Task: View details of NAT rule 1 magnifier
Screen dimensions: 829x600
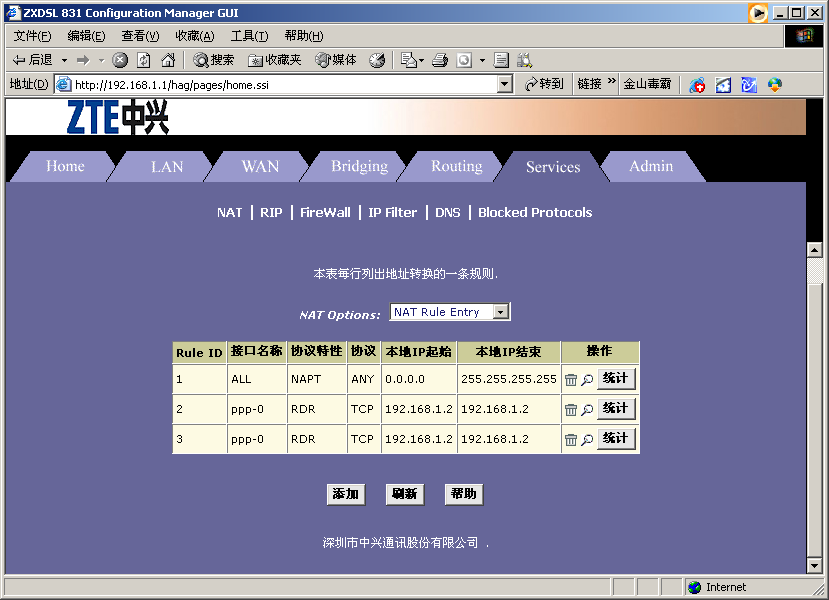Action: (x=587, y=380)
